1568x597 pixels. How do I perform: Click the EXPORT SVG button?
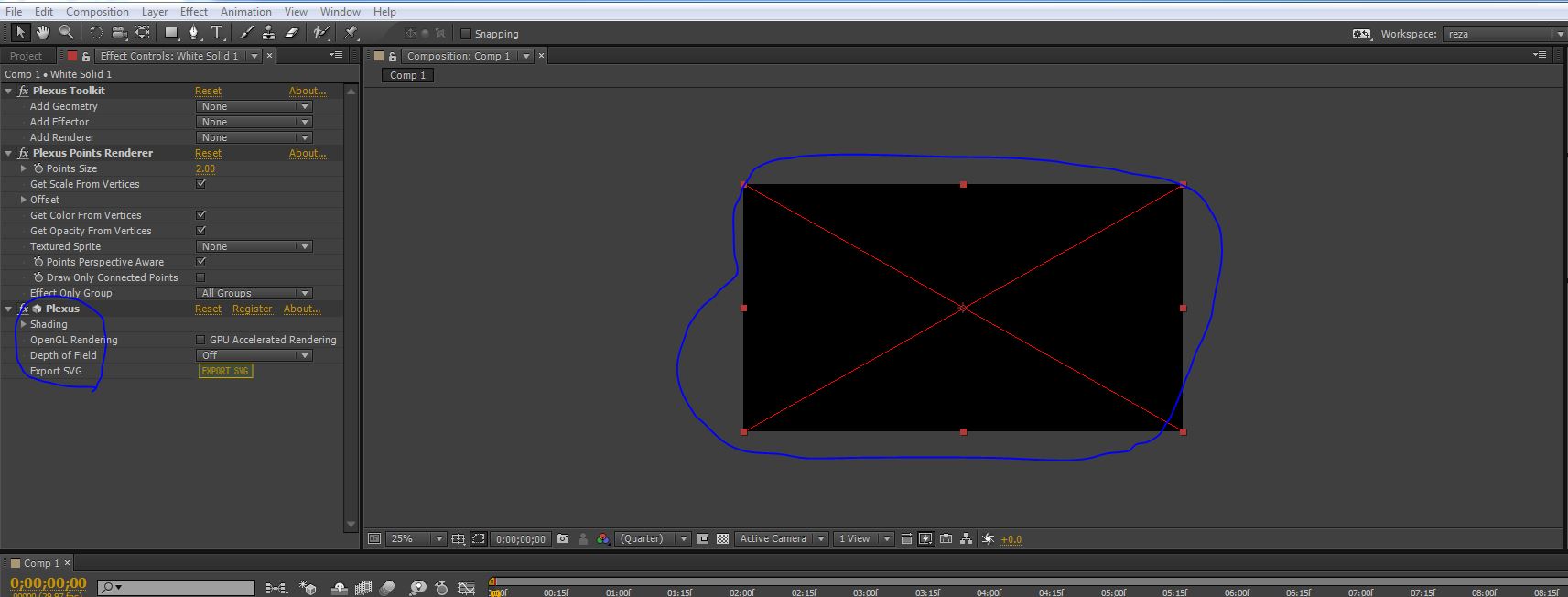click(225, 371)
